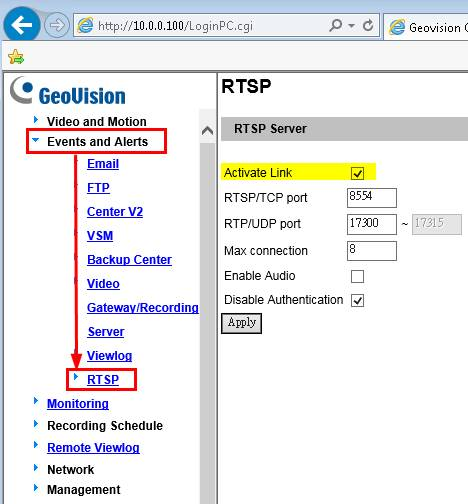Toggle the Activate Link checkbox

tap(357, 173)
